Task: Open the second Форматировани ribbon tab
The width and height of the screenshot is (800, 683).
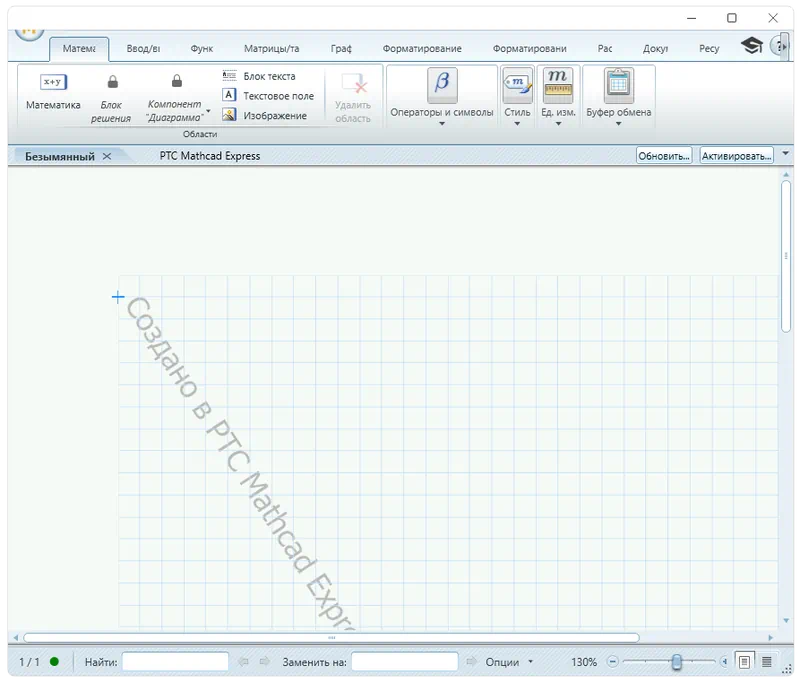Action: click(x=529, y=48)
